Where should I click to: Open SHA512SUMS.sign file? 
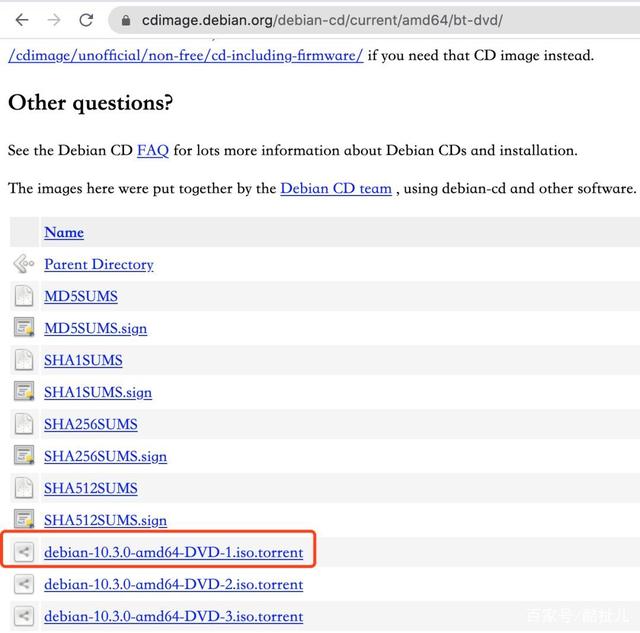point(105,521)
